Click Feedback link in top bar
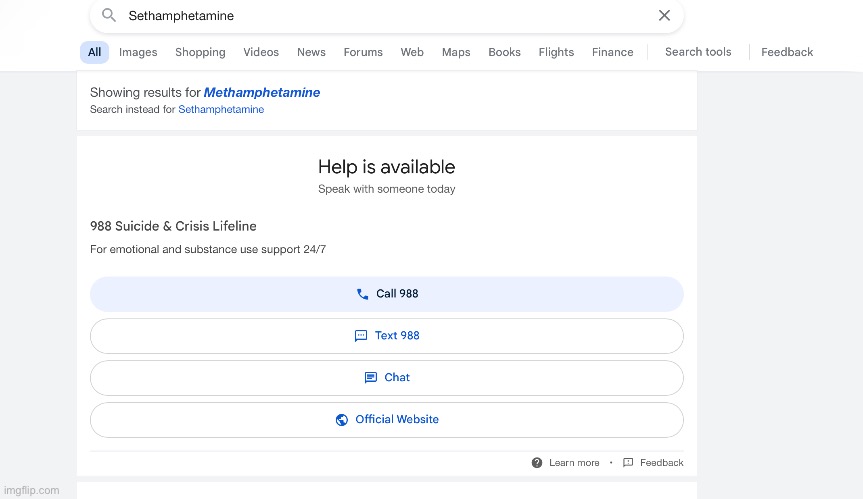The height and width of the screenshot is (499, 863). click(x=787, y=52)
